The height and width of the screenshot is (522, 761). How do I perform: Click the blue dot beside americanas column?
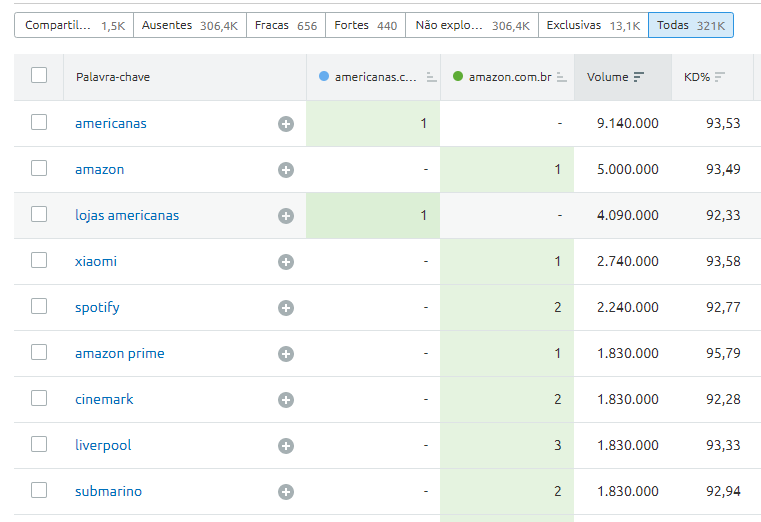[x=323, y=77]
